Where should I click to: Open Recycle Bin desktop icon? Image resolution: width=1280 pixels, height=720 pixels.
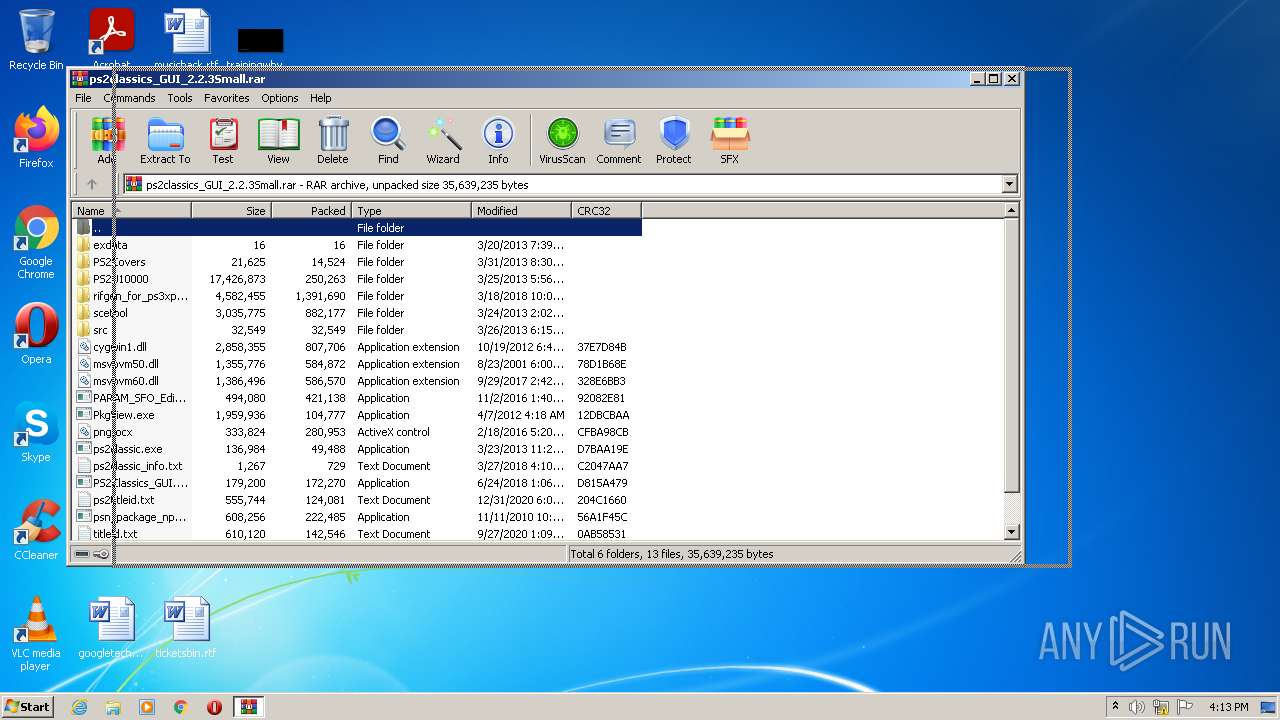click(x=36, y=40)
